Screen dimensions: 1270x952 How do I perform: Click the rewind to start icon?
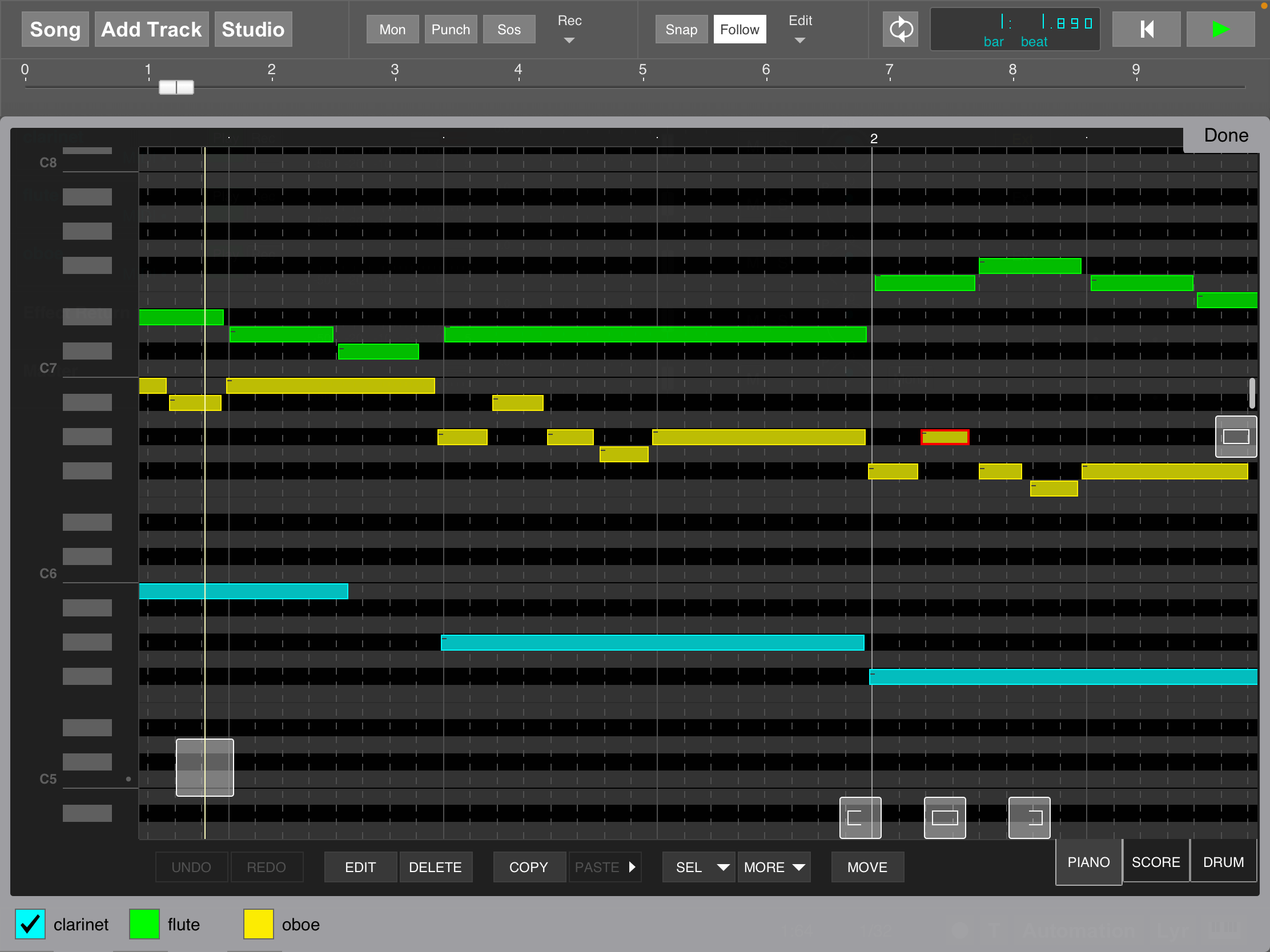coord(1146,29)
